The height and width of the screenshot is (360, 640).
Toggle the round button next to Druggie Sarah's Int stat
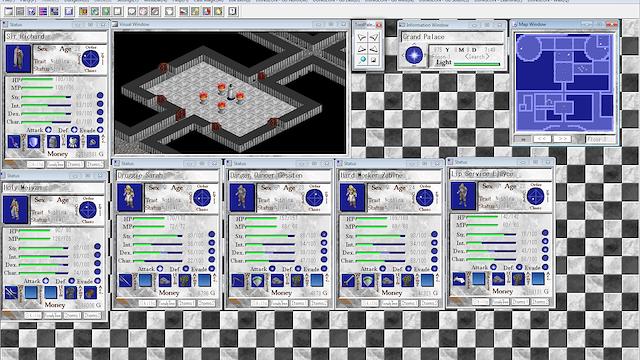211,242
